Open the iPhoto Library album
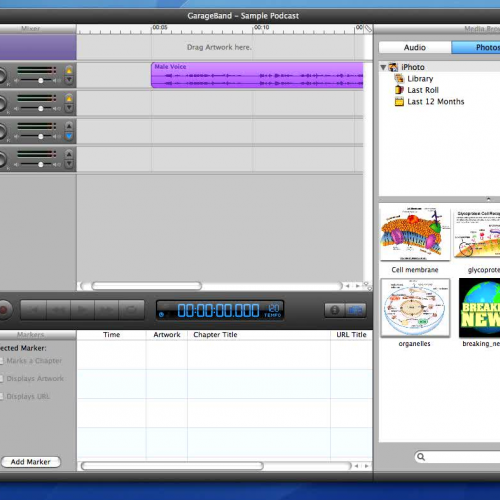This screenshot has height=500, width=500. pos(420,79)
